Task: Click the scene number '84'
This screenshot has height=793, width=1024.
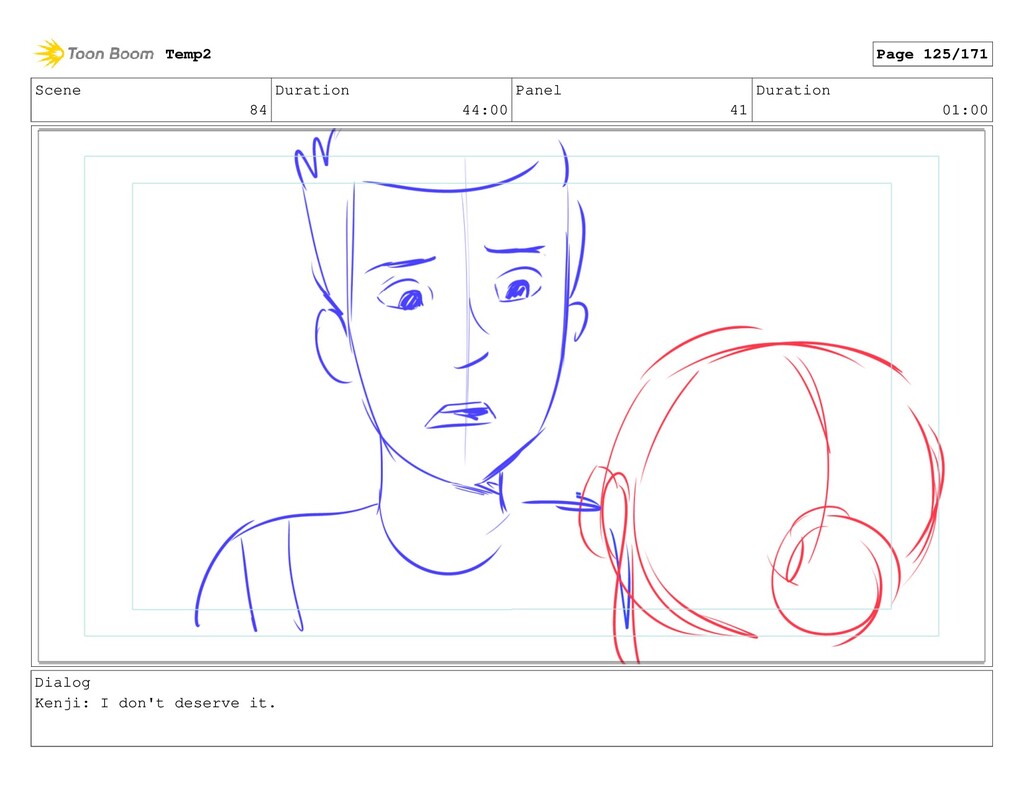Action: [x=258, y=110]
